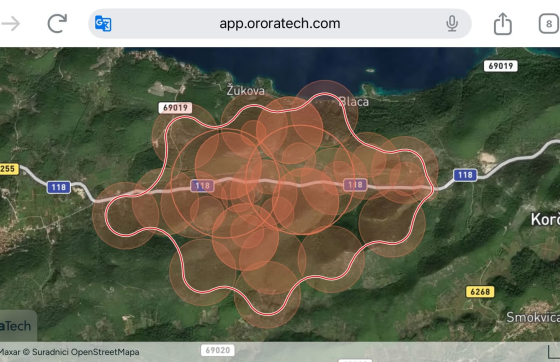The height and width of the screenshot is (362, 560).
Task: Click the 69020 road label at bottom
Action: coord(218,350)
